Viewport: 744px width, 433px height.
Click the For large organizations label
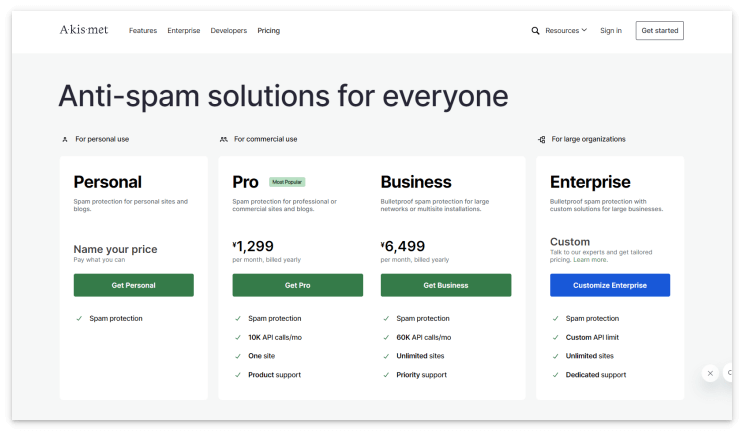588,139
